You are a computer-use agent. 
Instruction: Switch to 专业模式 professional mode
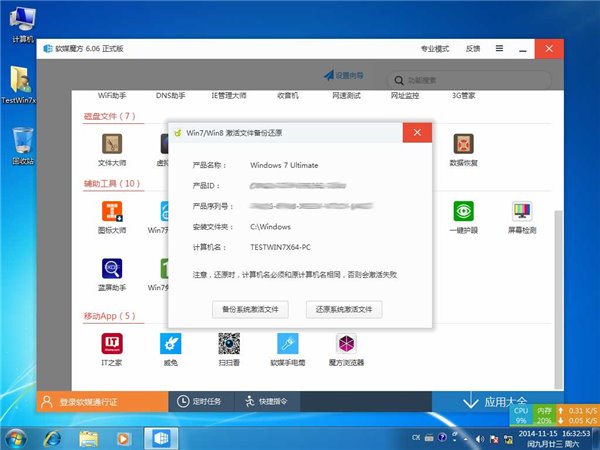tap(435, 49)
